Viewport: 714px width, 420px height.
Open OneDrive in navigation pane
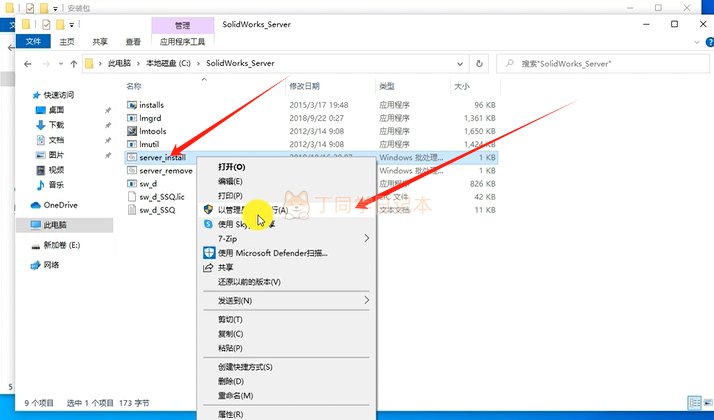[60, 205]
